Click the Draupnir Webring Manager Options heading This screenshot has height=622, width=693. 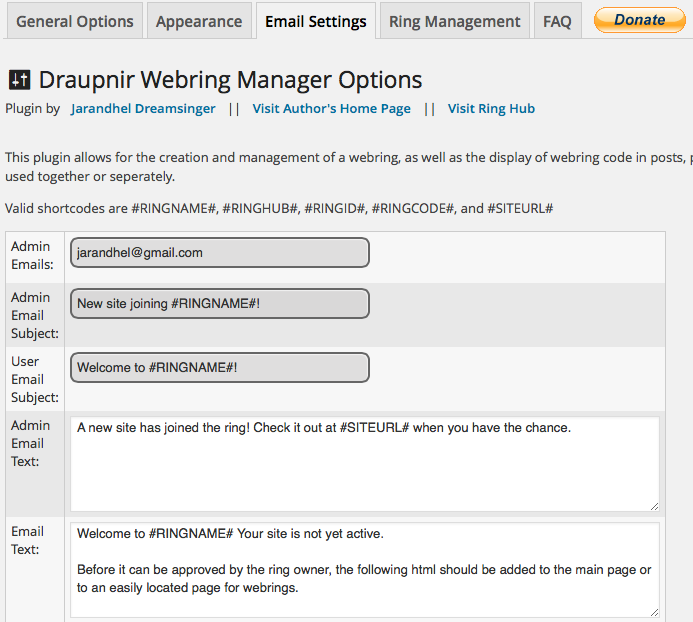click(x=230, y=80)
